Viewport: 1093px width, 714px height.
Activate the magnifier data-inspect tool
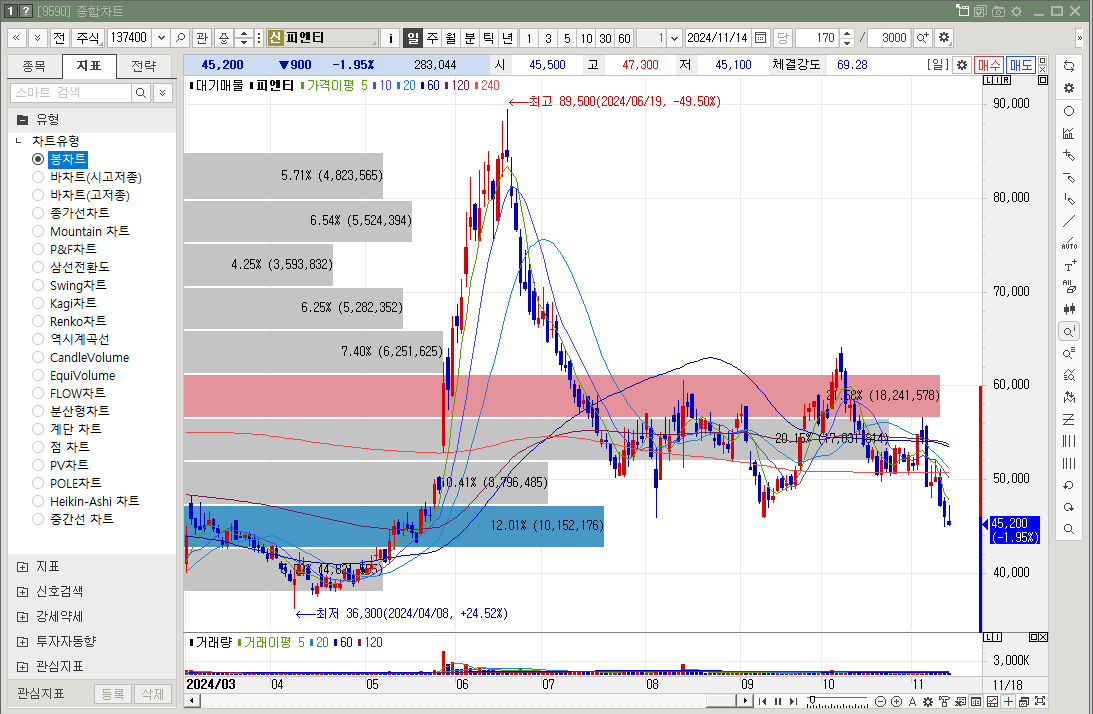click(x=1069, y=331)
